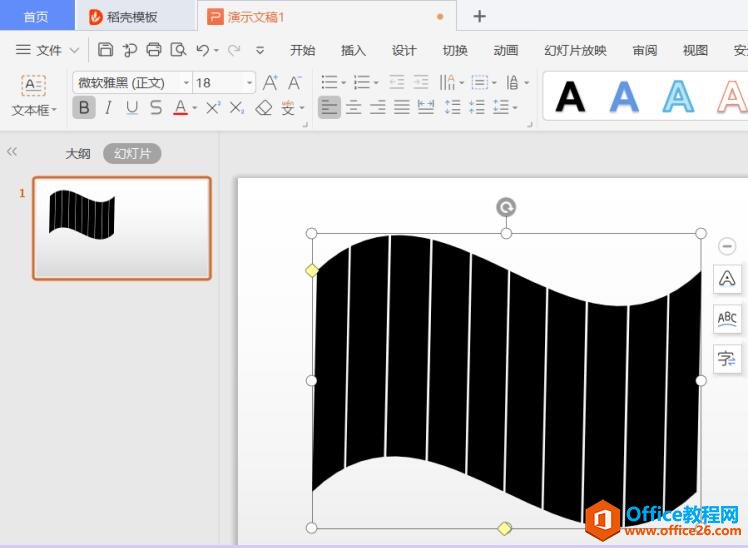Click the bulleted list icon
The width and height of the screenshot is (748, 548).
(x=329, y=83)
